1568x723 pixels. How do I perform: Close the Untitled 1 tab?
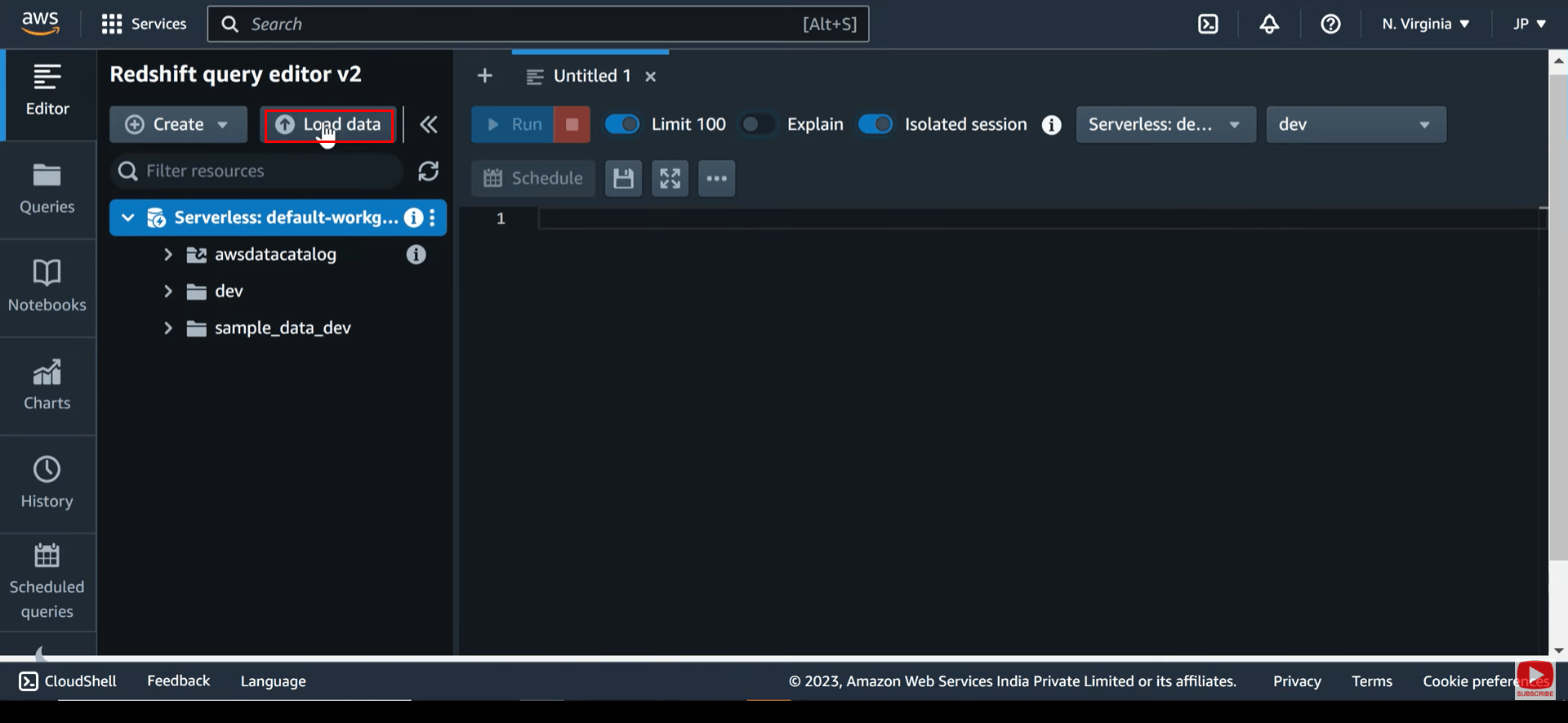651,76
